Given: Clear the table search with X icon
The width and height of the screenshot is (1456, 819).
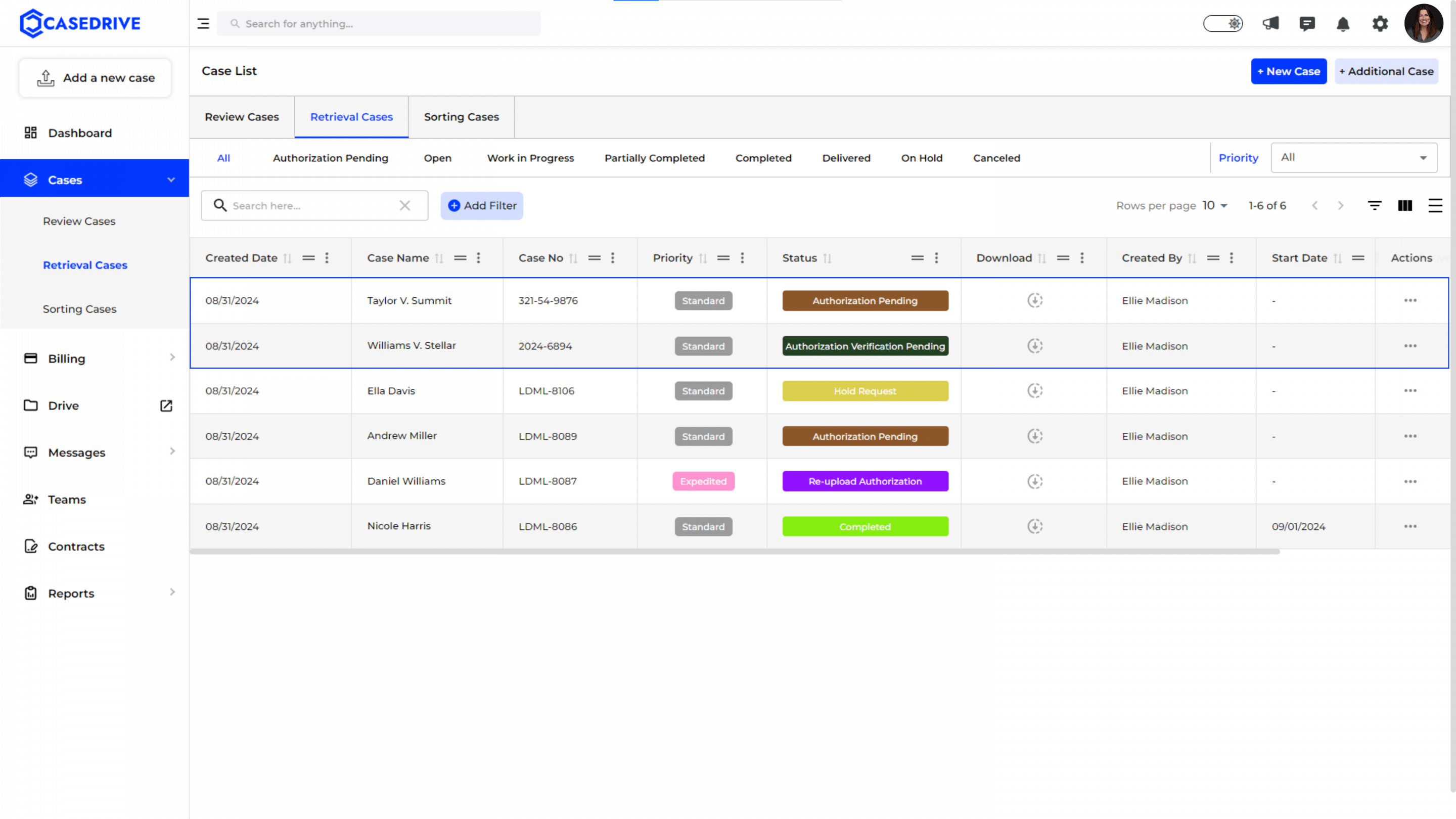Looking at the screenshot, I should 404,206.
